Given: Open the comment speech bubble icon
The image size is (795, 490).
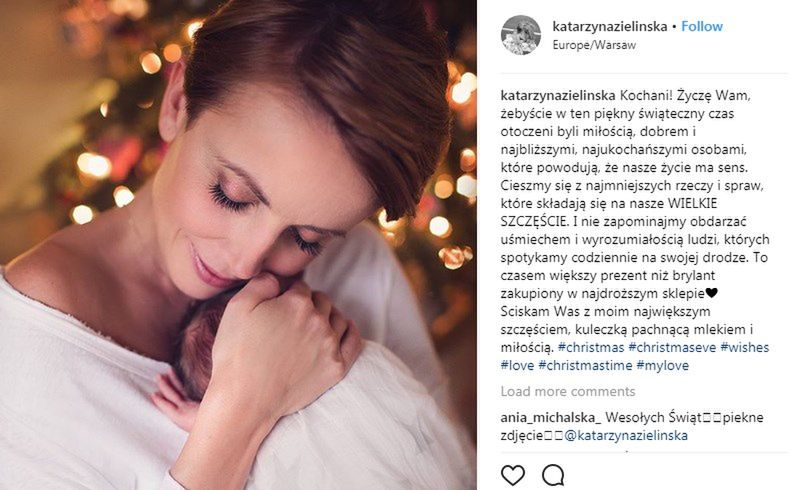Looking at the screenshot, I should (553, 475).
